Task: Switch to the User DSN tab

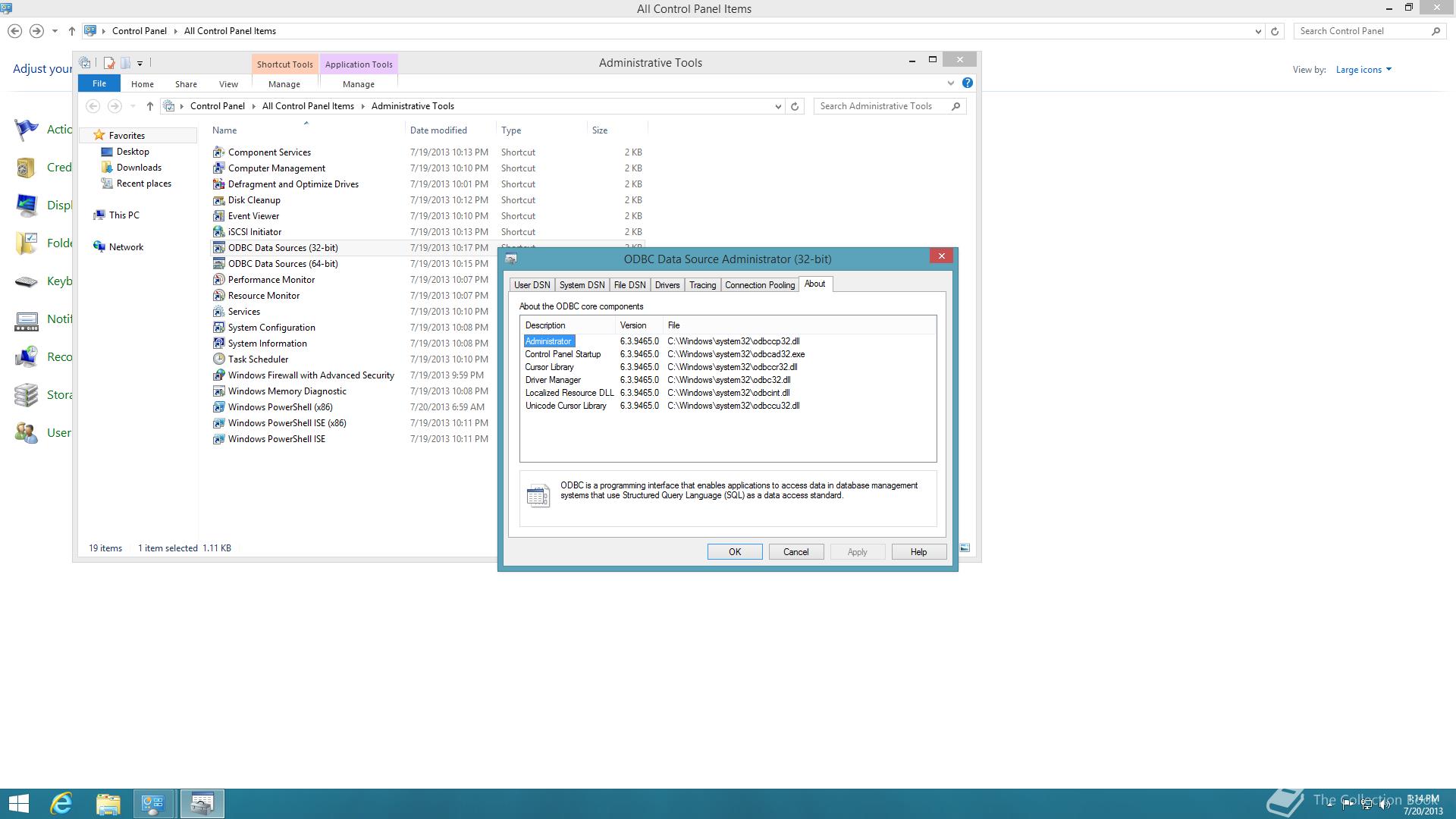Action: pyautogui.click(x=532, y=285)
